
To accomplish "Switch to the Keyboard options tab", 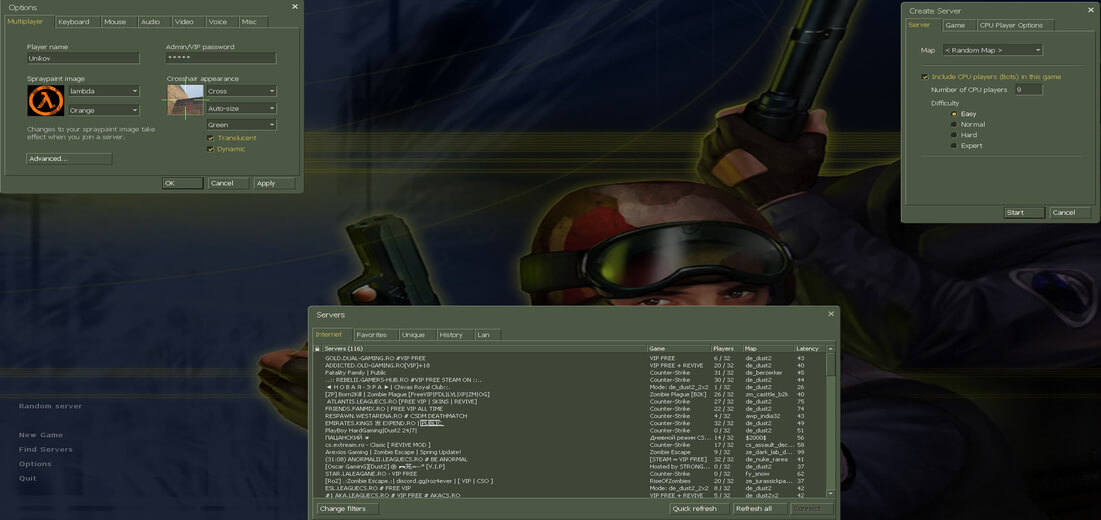I will (x=73, y=22).
